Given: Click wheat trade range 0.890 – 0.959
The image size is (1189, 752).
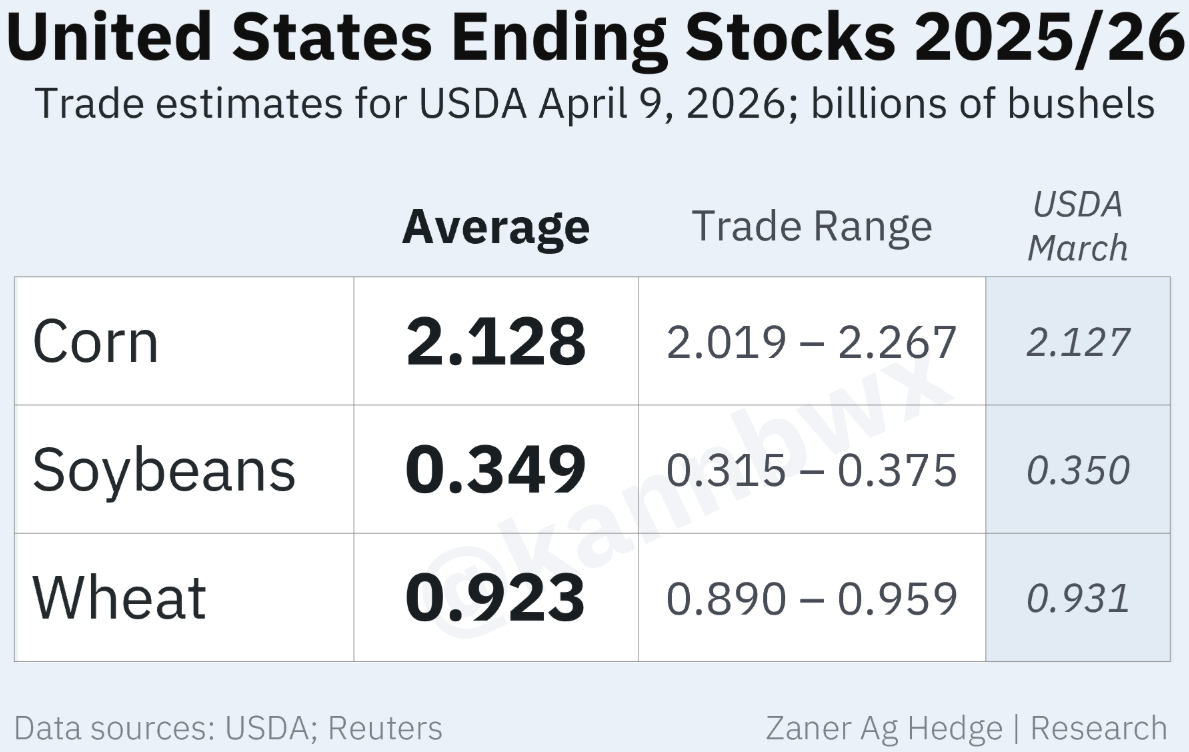Looking at the screenshot, I should tap(811, 598).
